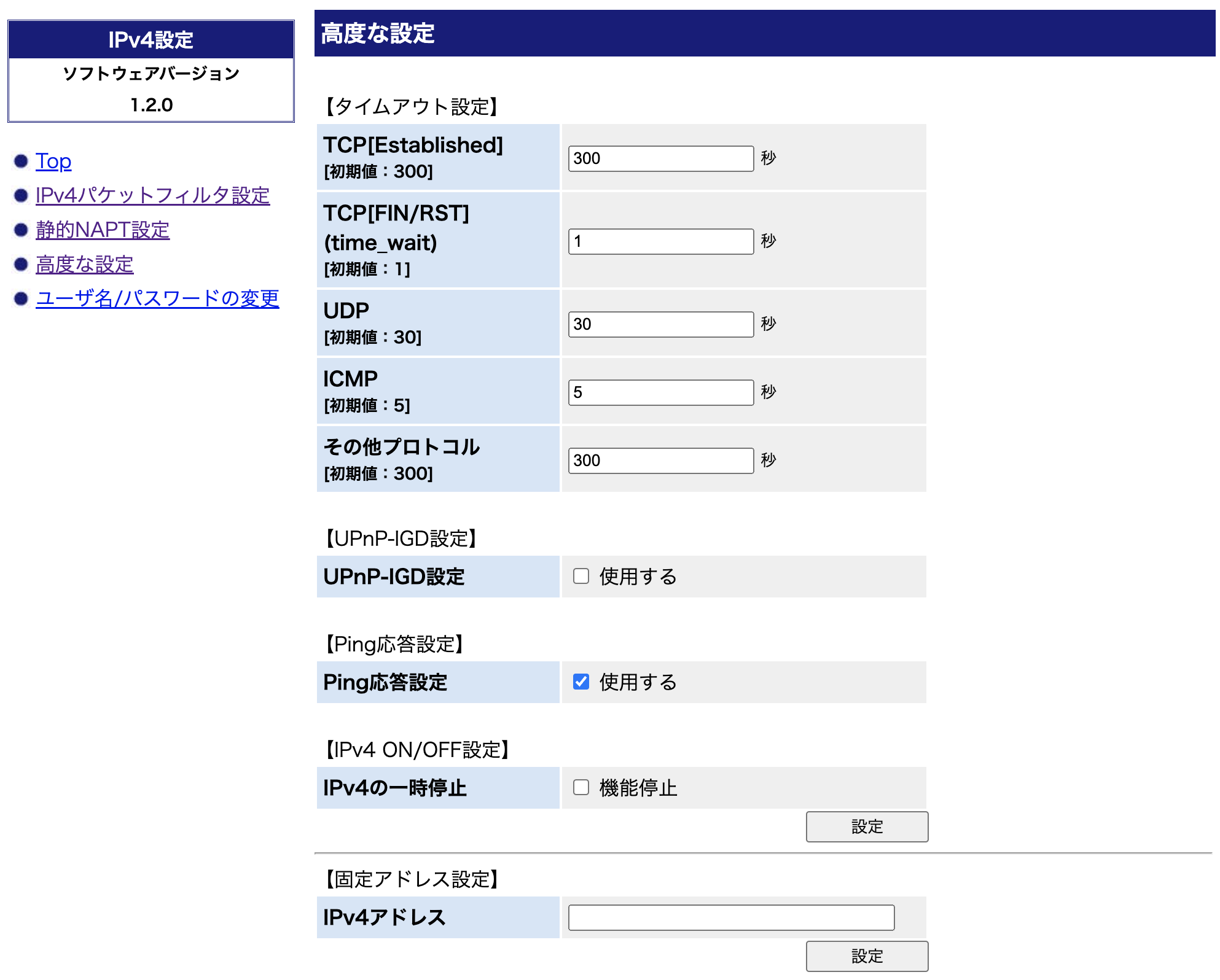
Task: Click the IPv4アドレス input field
Action: tap(731, 917)
